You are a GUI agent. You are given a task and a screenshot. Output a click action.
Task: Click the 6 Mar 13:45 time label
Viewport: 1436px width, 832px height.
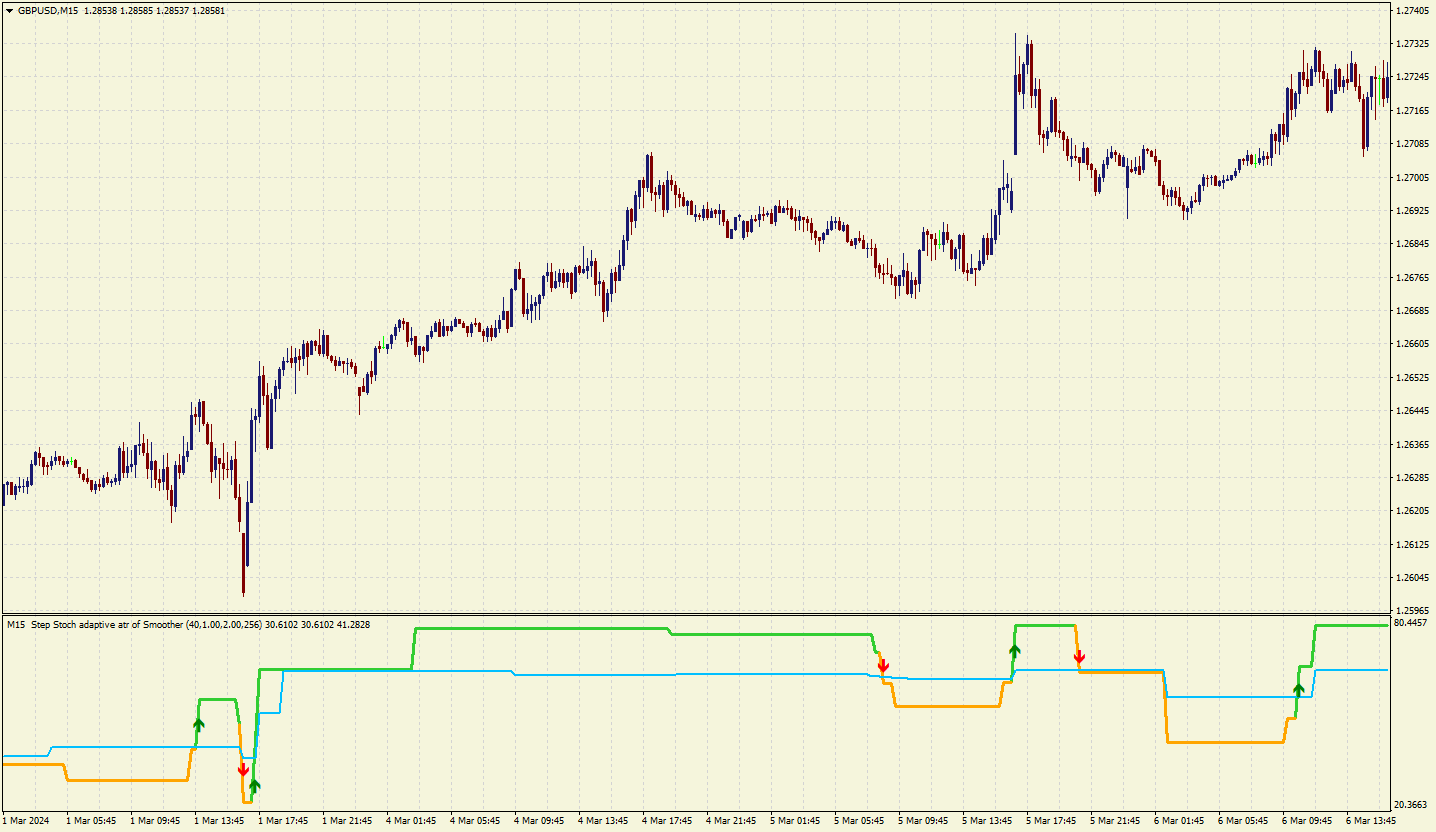point(1369,821)
